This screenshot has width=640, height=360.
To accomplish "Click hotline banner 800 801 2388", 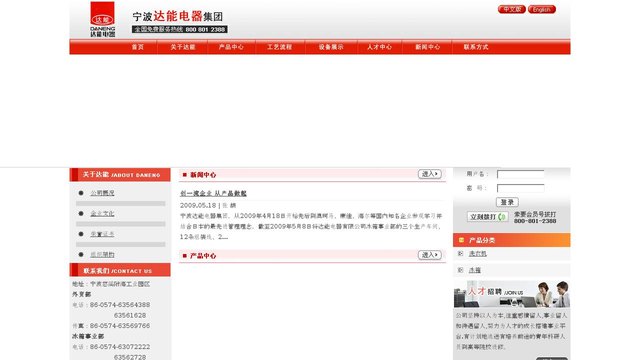I will 180,29.
